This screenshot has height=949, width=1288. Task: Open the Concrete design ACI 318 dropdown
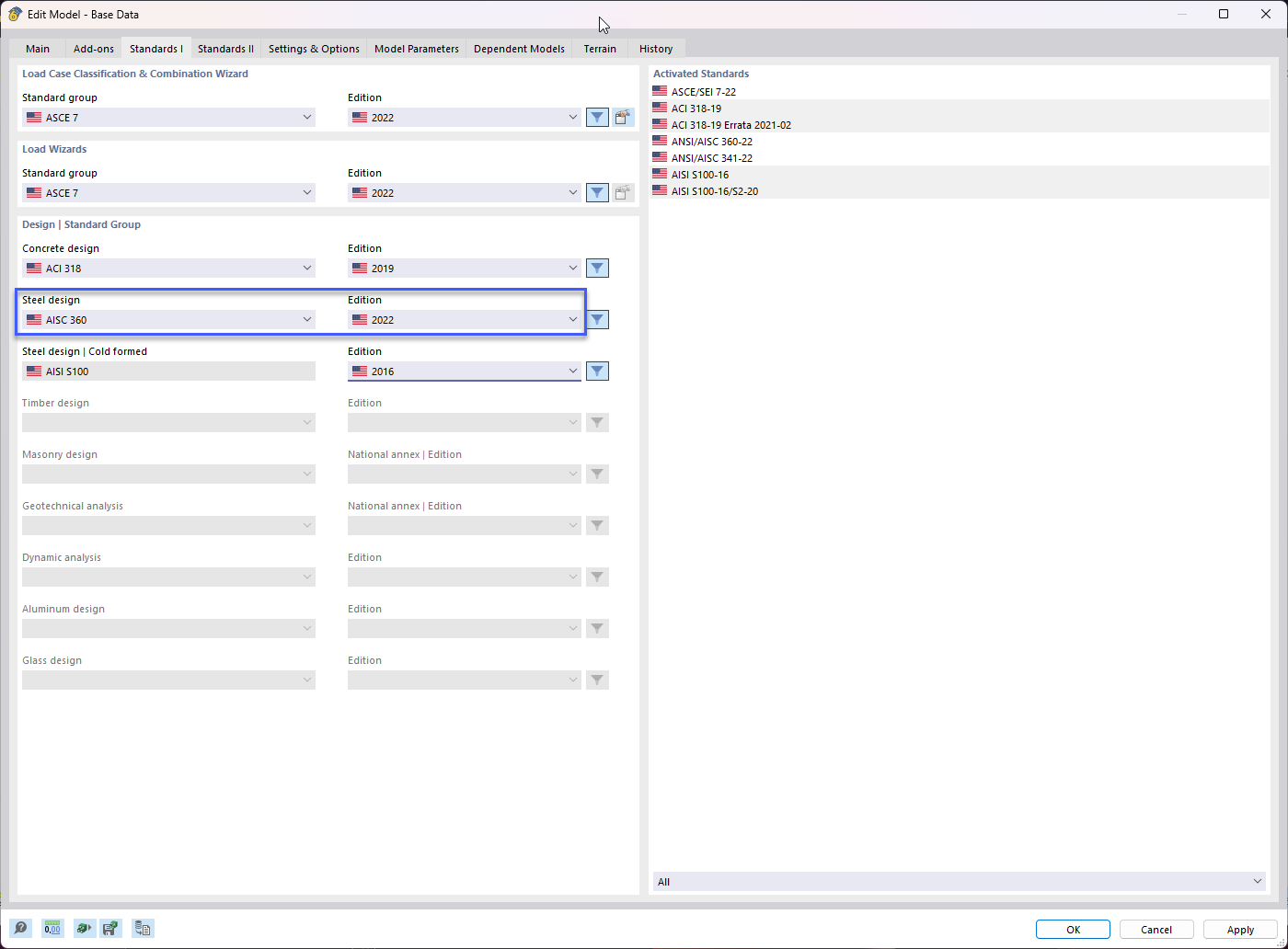point(168,269)
